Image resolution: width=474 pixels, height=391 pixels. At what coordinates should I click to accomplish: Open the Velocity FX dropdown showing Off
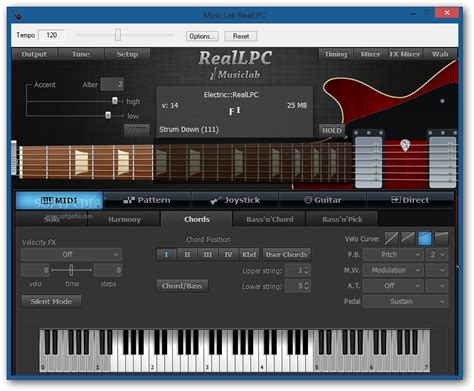coord(71,254)
